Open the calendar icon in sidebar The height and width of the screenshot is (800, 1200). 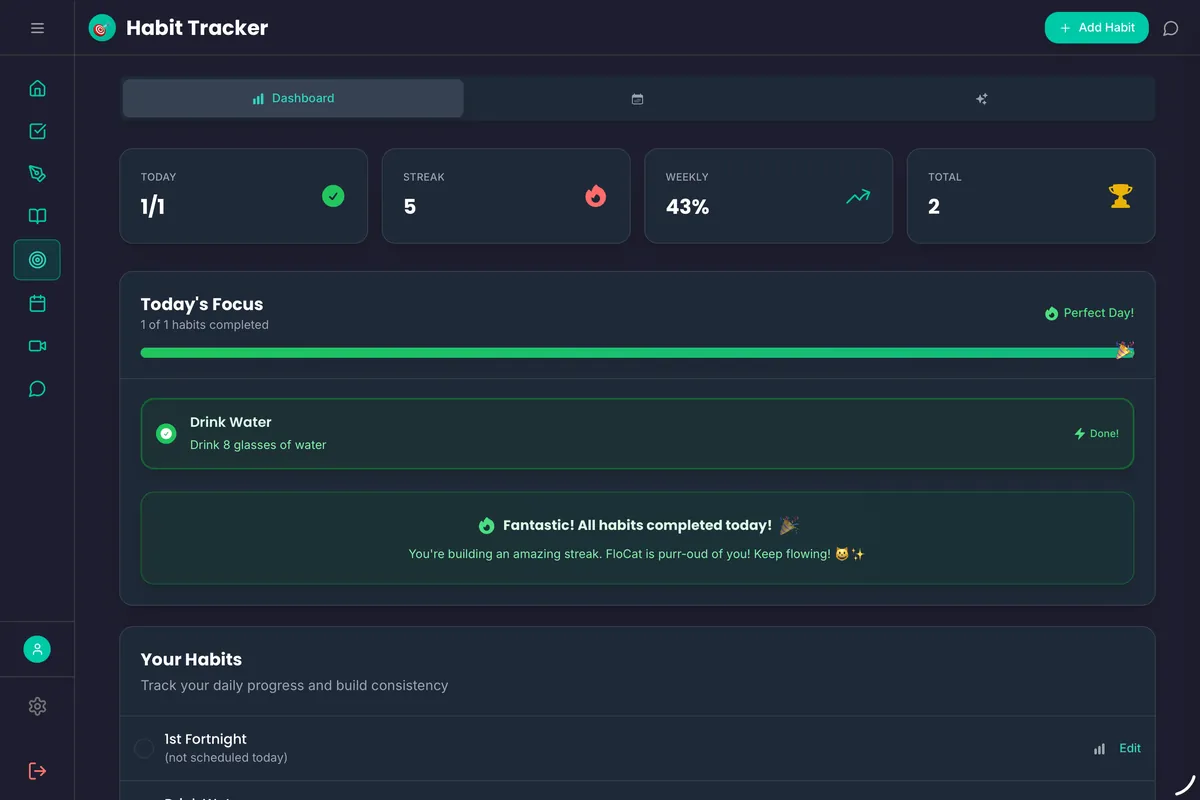click(x=37, y=303)
